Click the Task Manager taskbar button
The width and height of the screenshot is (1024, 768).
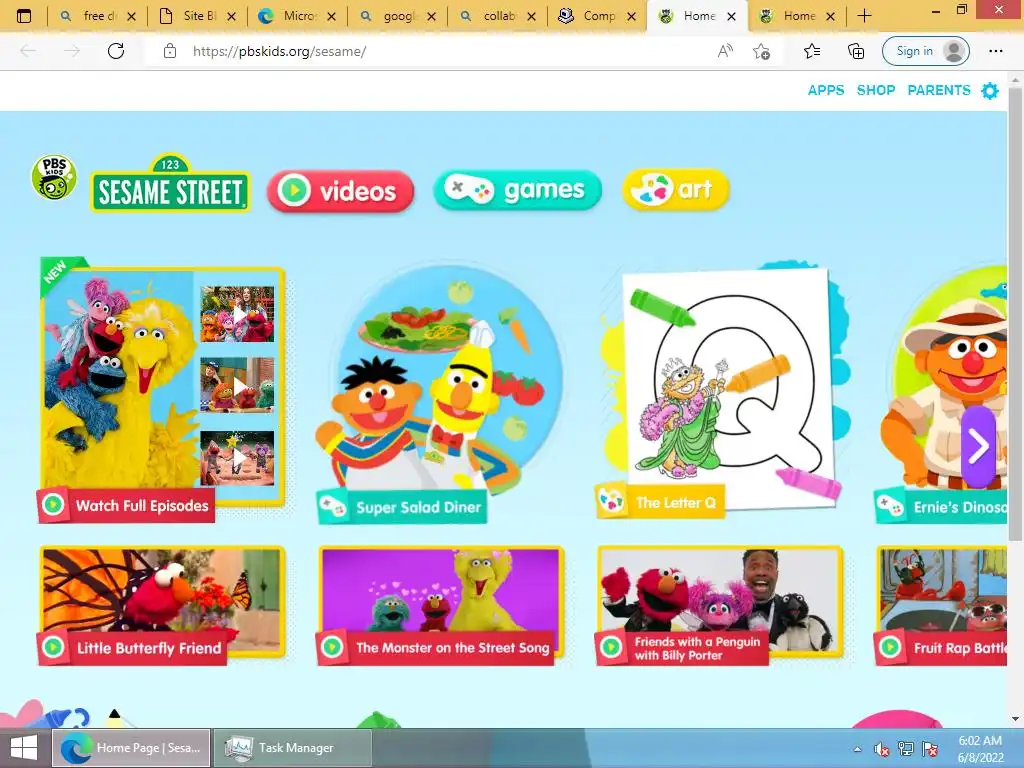pyautogui.click(x=293, y=748)
